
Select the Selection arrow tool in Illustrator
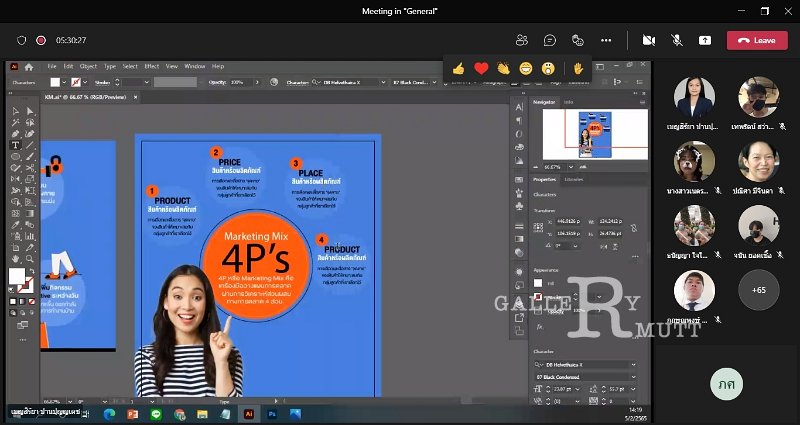click(x=15, y=111)
